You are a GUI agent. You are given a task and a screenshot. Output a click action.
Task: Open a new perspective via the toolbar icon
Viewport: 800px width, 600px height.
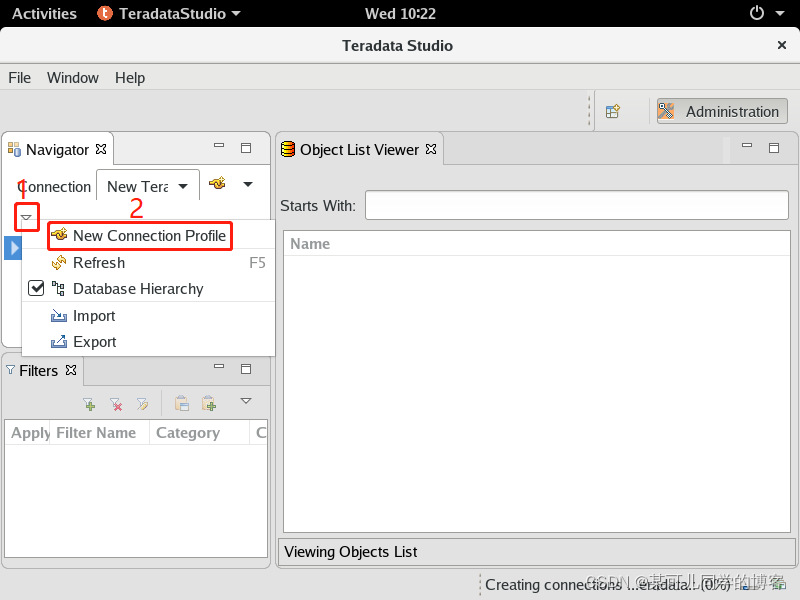click(x=615, y=110)
